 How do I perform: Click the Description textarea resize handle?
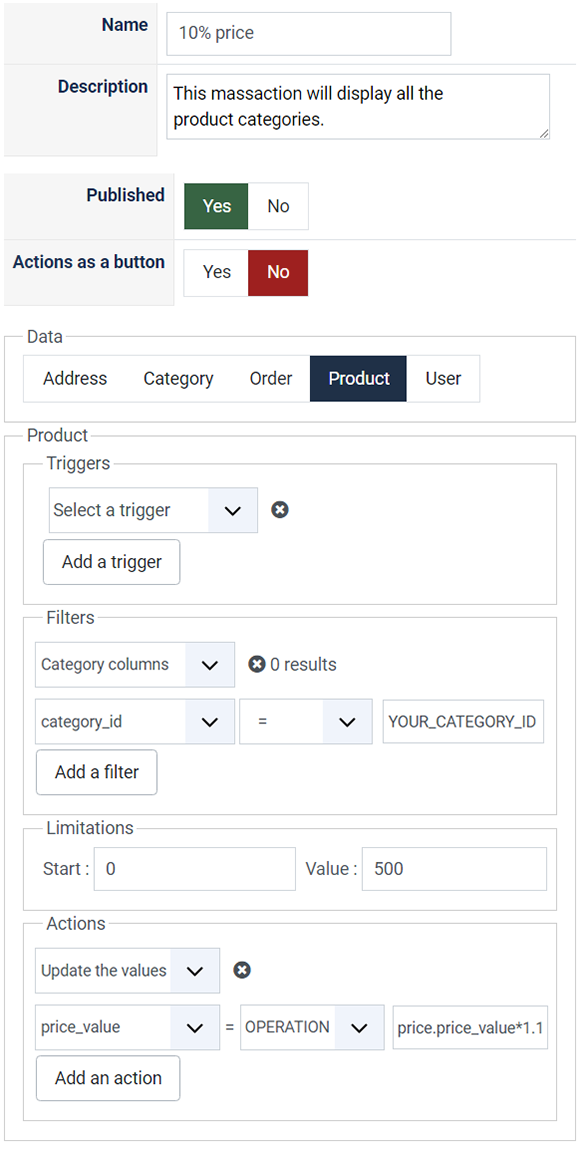tap(544, 133)
